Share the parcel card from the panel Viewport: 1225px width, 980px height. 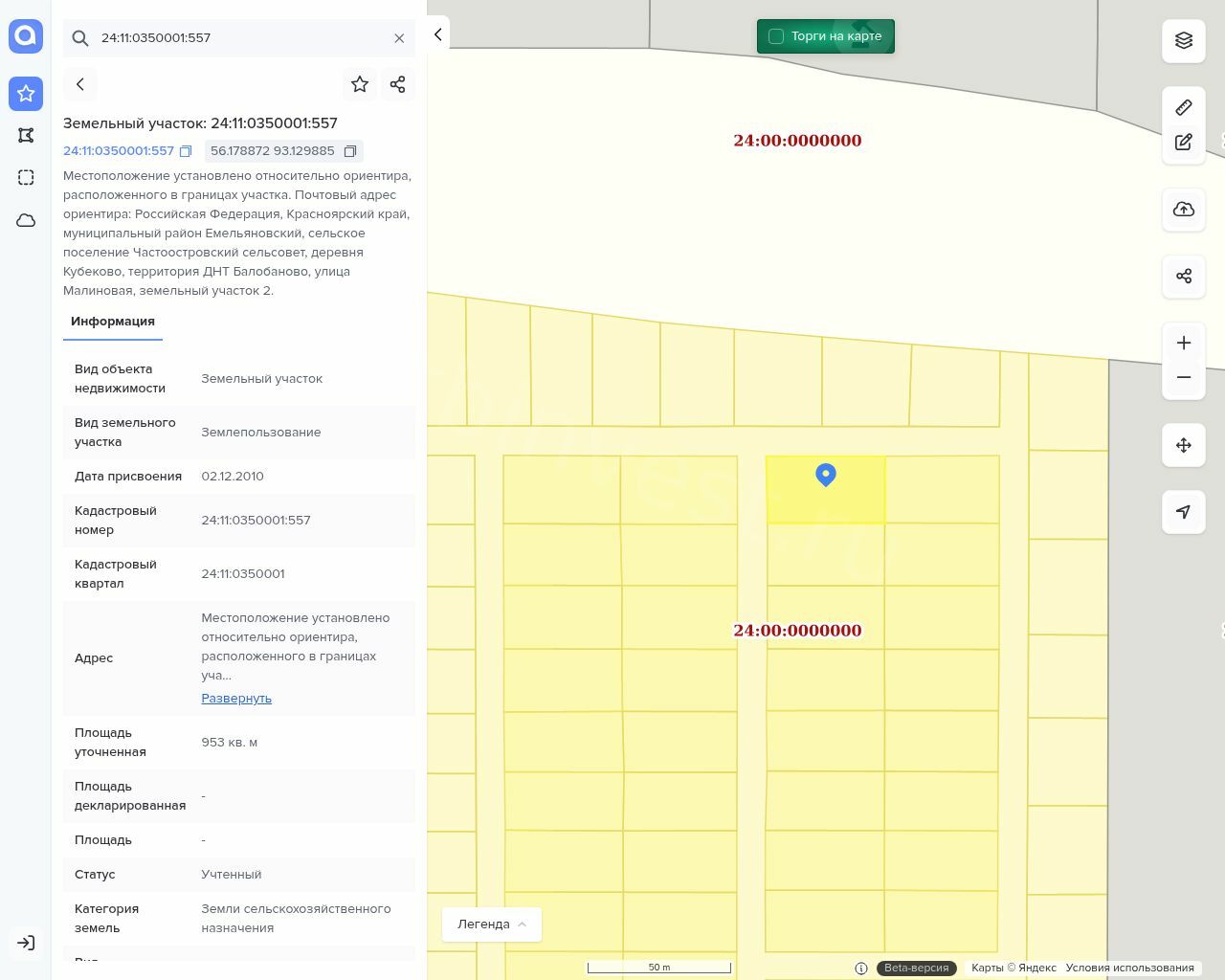click(x=398, y=84)
